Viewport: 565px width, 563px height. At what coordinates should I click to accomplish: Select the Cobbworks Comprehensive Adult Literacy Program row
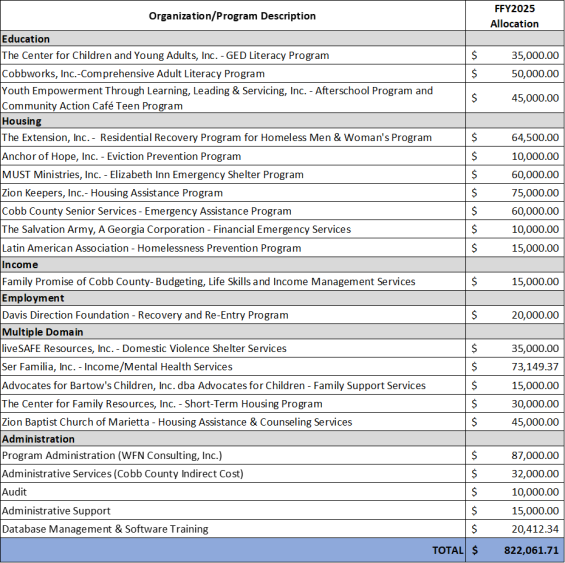[x=133, y=74]
